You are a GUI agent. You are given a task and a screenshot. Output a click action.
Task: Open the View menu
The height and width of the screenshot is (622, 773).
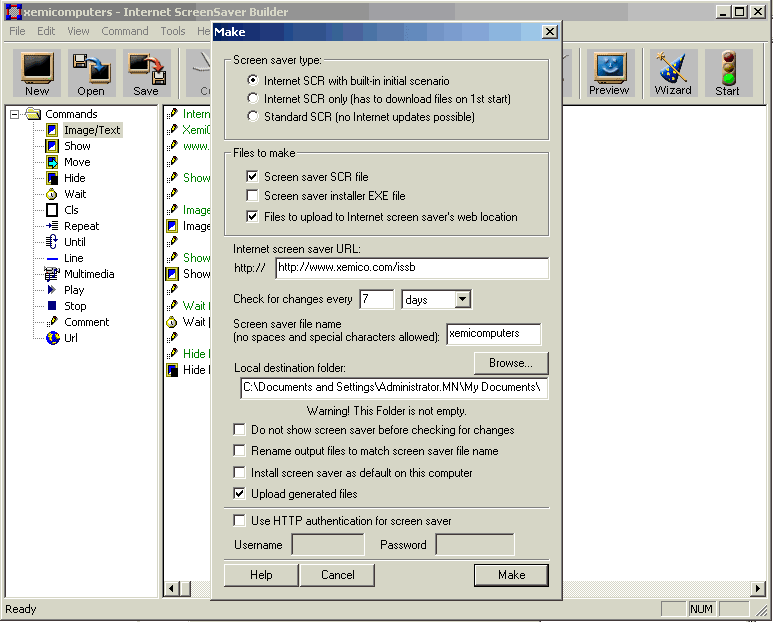[78, 31]
